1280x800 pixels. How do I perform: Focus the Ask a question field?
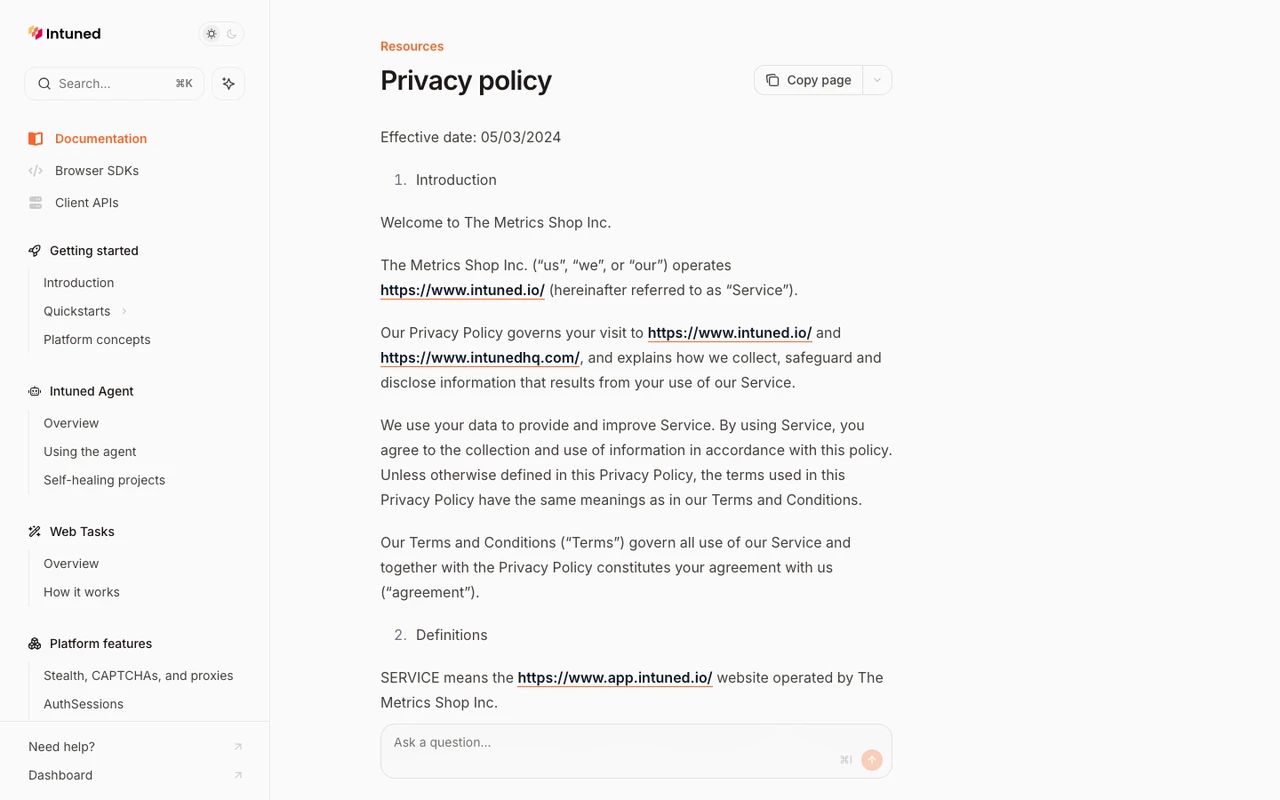point(636,751)
